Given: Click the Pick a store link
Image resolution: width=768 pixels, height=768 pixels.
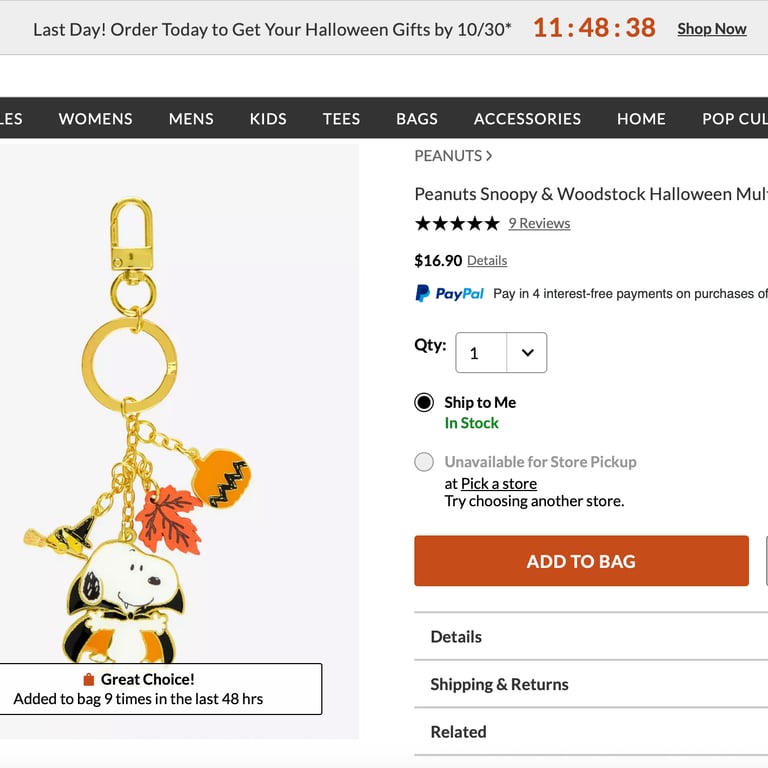Looking at the screenshot, I should pos(499,484).
